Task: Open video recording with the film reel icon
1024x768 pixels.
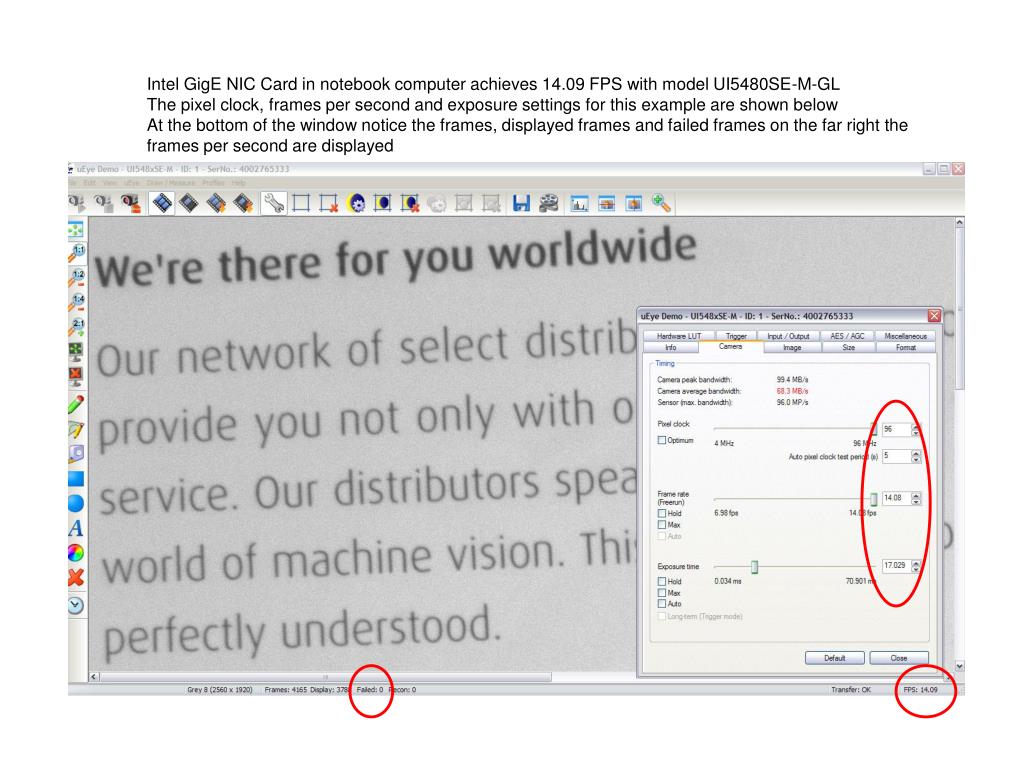Action: pos(549,204)
